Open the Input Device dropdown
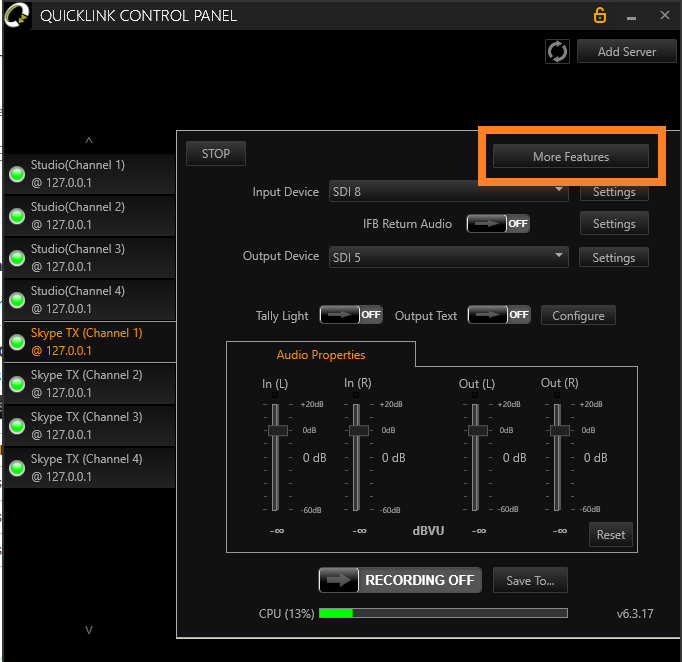 (449, 191)
